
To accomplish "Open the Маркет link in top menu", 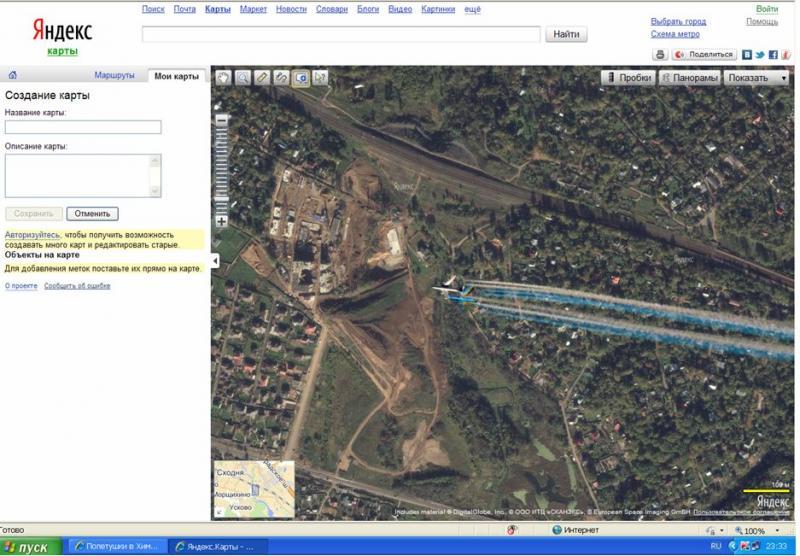I will 252,8.
